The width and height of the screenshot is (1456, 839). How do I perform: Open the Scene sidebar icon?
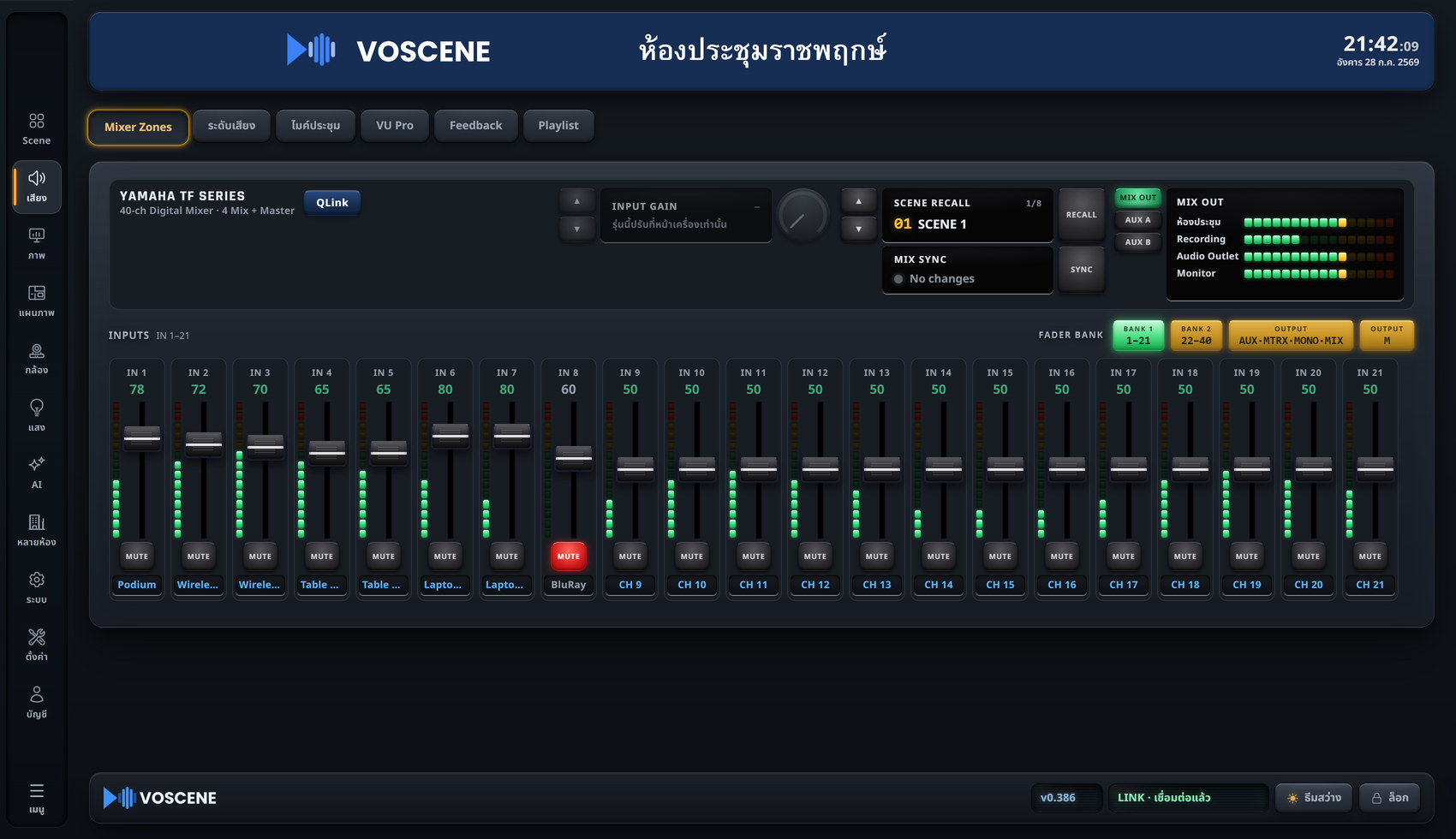36,128
